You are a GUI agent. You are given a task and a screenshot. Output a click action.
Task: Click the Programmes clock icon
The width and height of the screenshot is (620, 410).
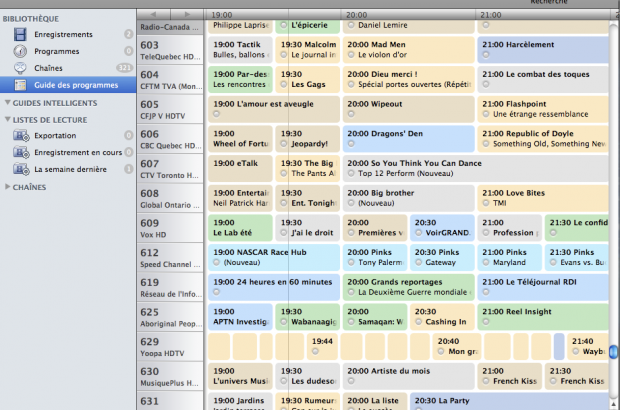(20, 51)
